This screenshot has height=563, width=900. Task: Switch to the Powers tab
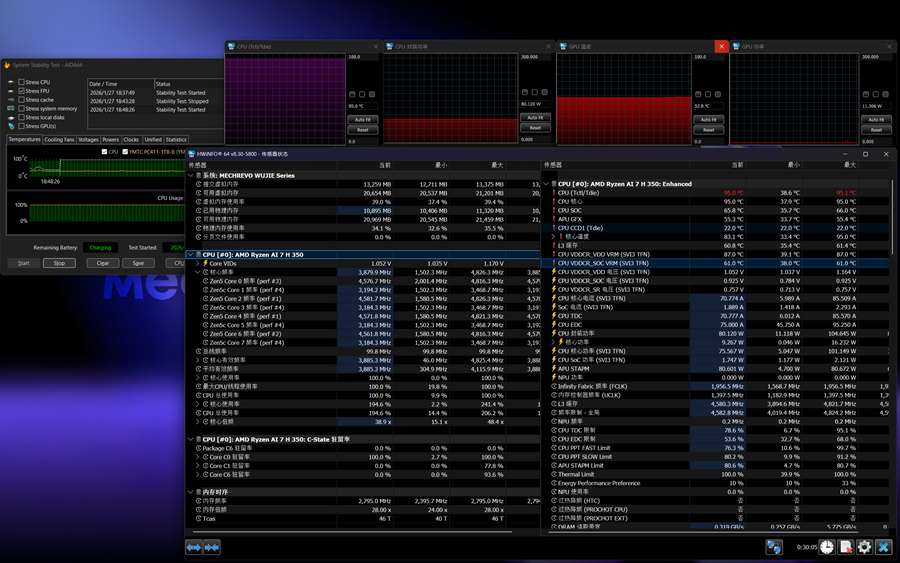(111, 139)
